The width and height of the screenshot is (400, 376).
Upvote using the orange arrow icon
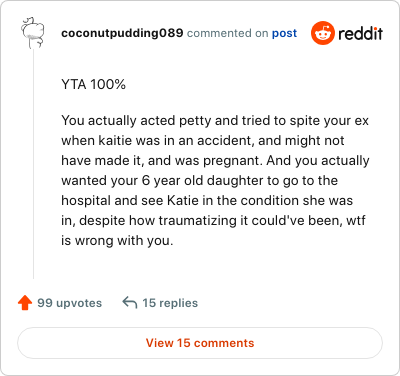[25, 303]
